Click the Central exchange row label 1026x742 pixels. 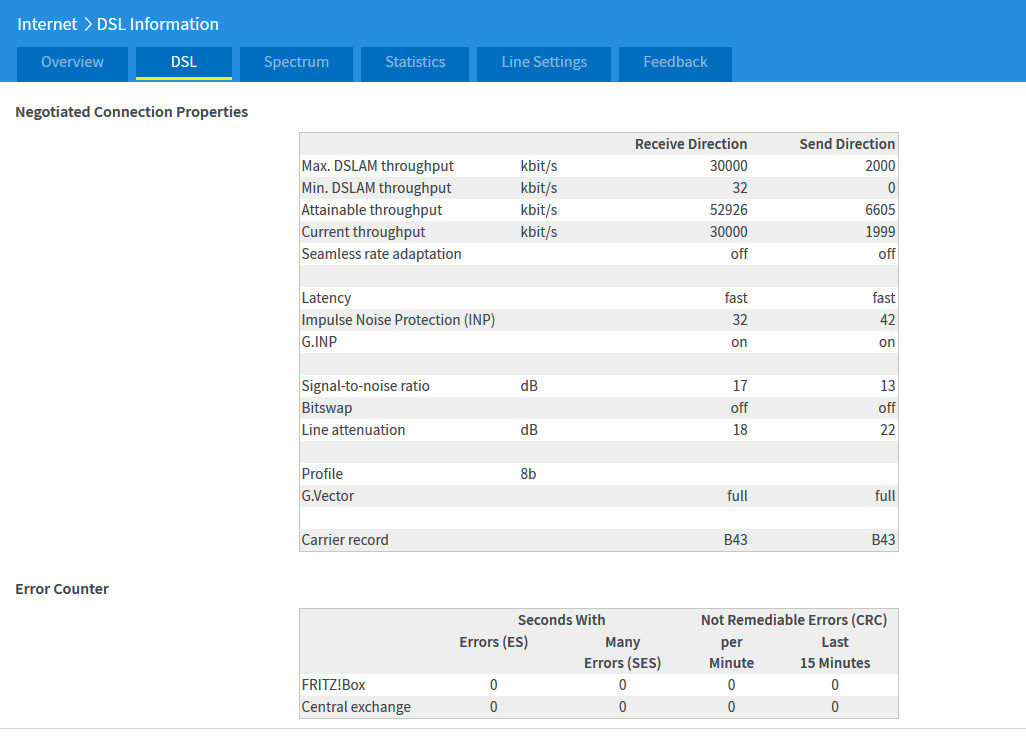pos(356,707)
